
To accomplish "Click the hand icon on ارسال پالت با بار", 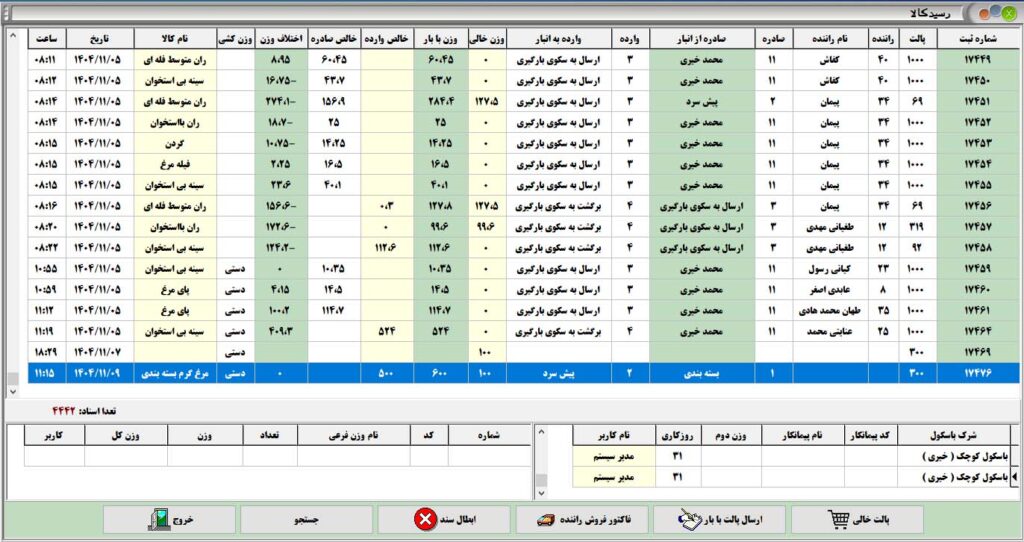I will tap(688, 519).
